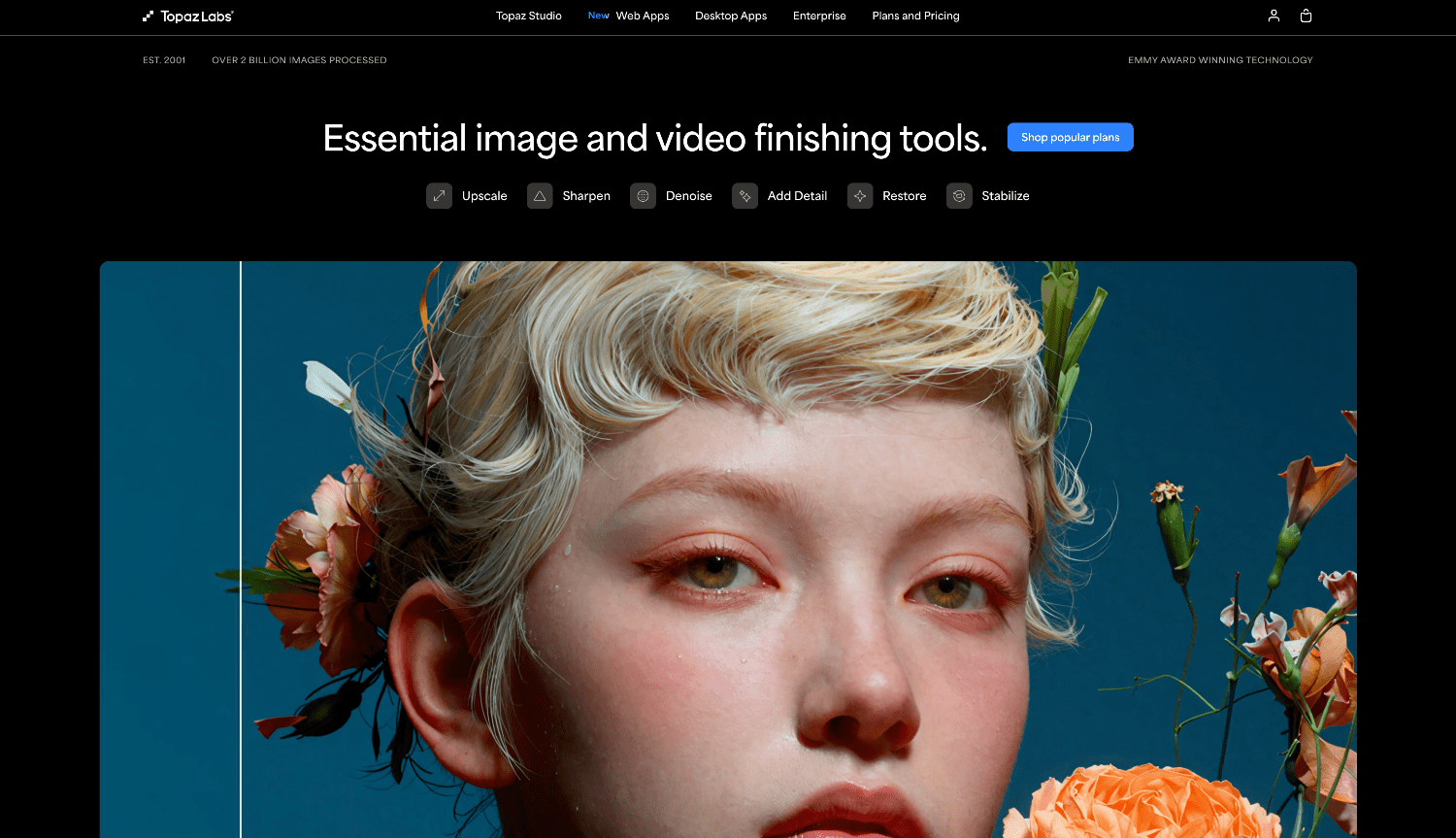Select the Sharpen triangle icon
The height and width of the screenshot is (838, 1456).
click(540, 196)
